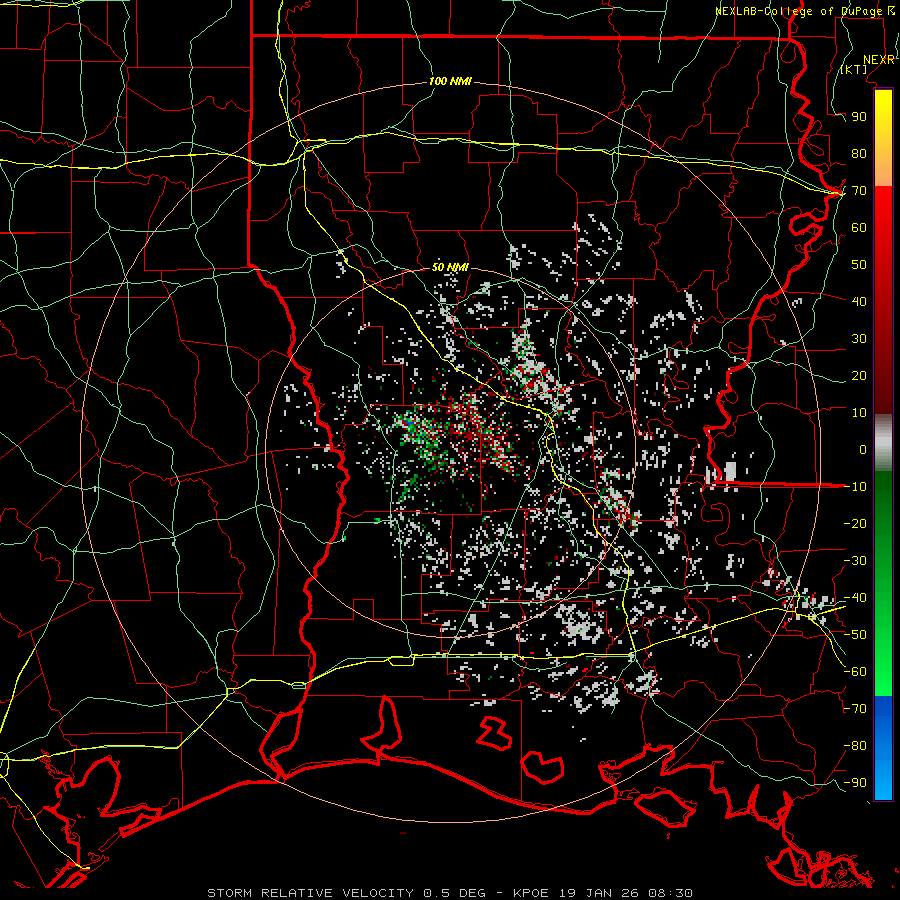Select the -50 knot scale label
Viewport: 900px width, 900px height.
pos(855,635)
